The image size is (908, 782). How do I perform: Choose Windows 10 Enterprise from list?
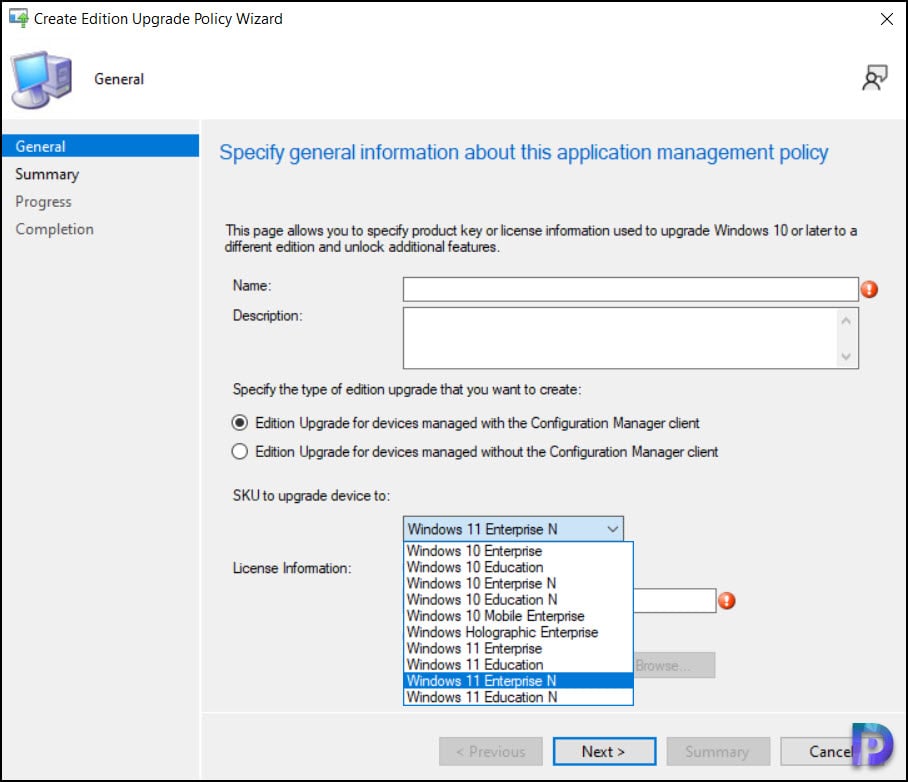point(518,551)
